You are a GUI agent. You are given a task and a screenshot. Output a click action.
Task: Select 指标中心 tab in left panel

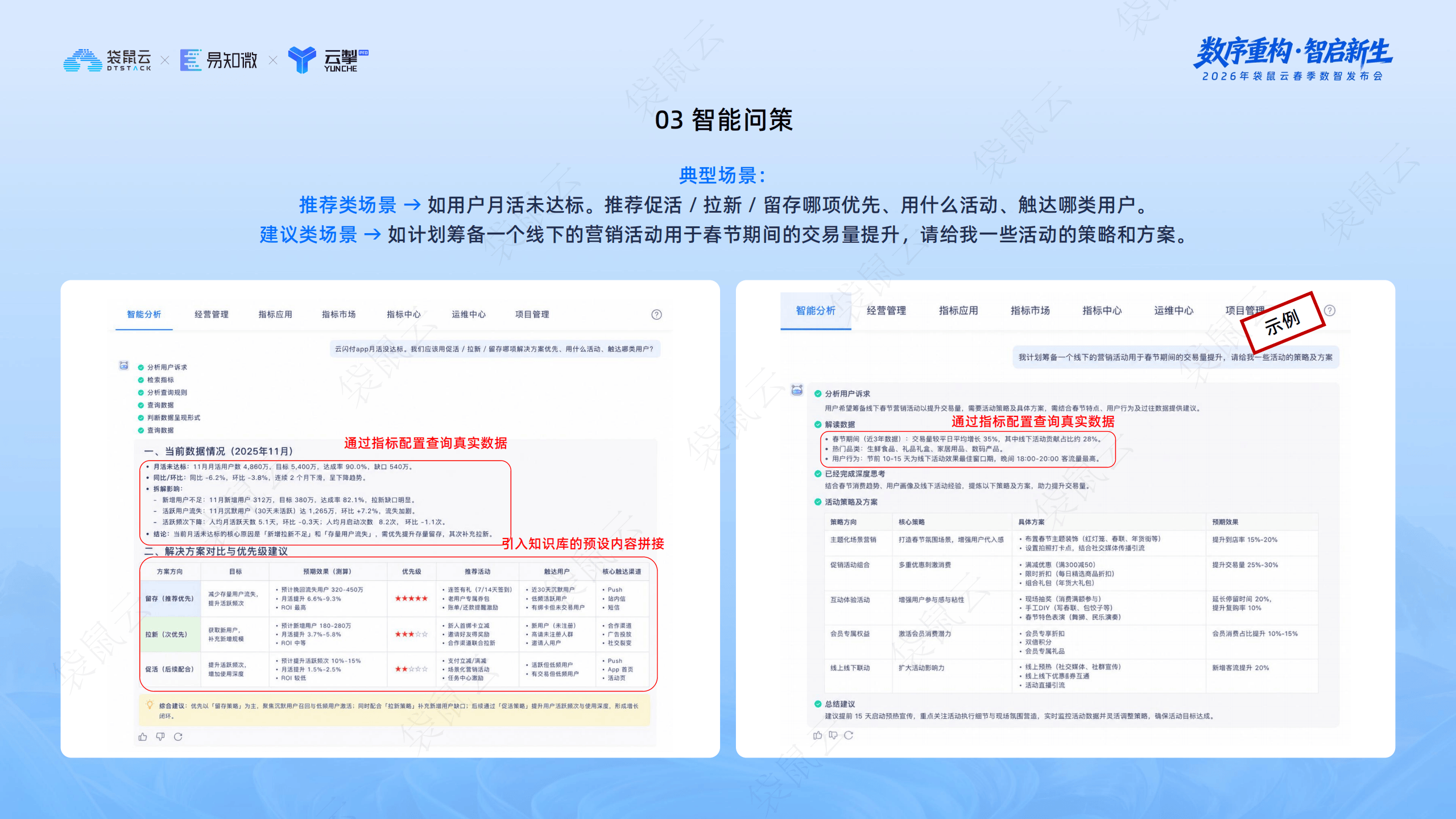(x=404, y=315)
